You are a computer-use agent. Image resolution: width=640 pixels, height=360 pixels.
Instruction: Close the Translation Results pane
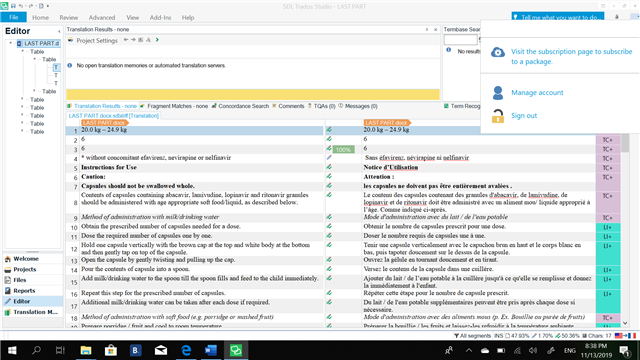[436, 29]
